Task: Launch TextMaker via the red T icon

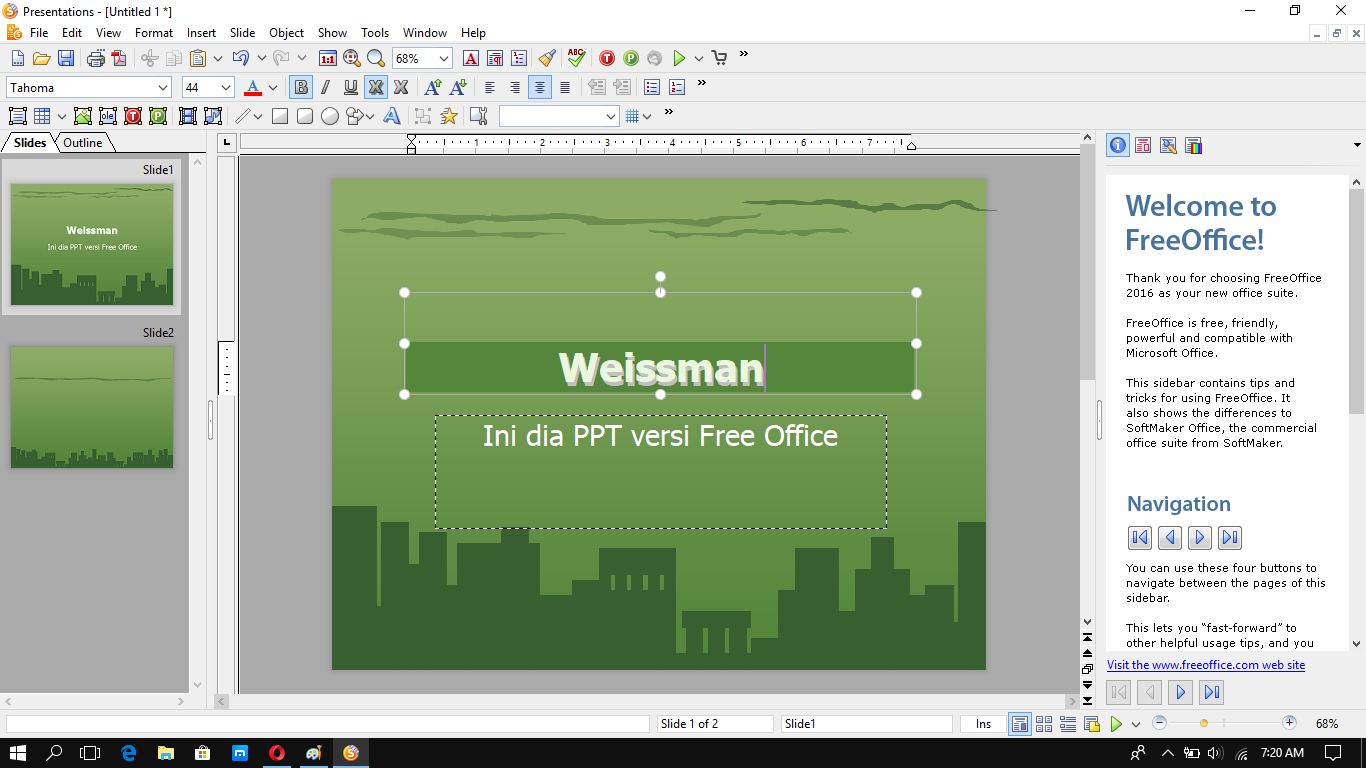Action: (607, 58)
